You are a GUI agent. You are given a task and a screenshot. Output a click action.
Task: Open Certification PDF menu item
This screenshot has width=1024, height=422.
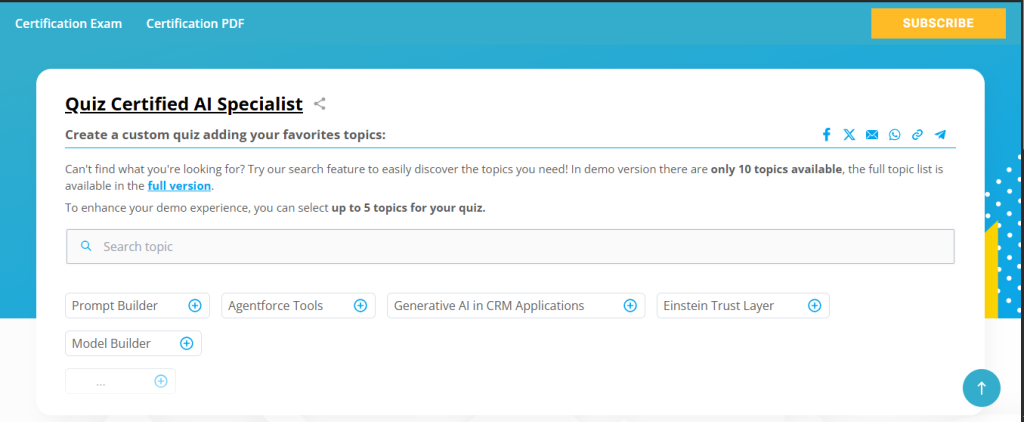[x=195, y=23]
